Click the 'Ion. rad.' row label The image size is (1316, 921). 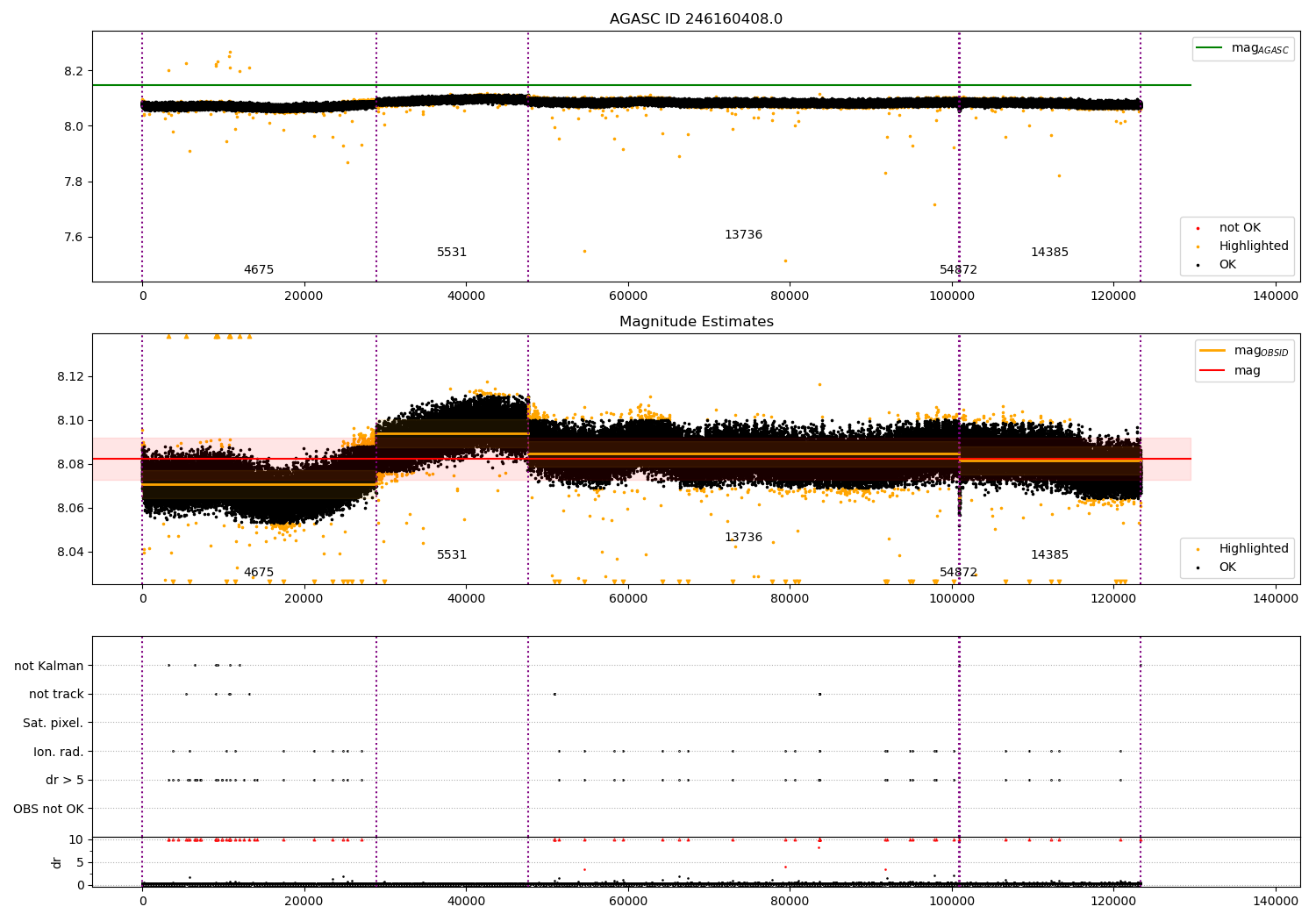[x=59, y=752]
